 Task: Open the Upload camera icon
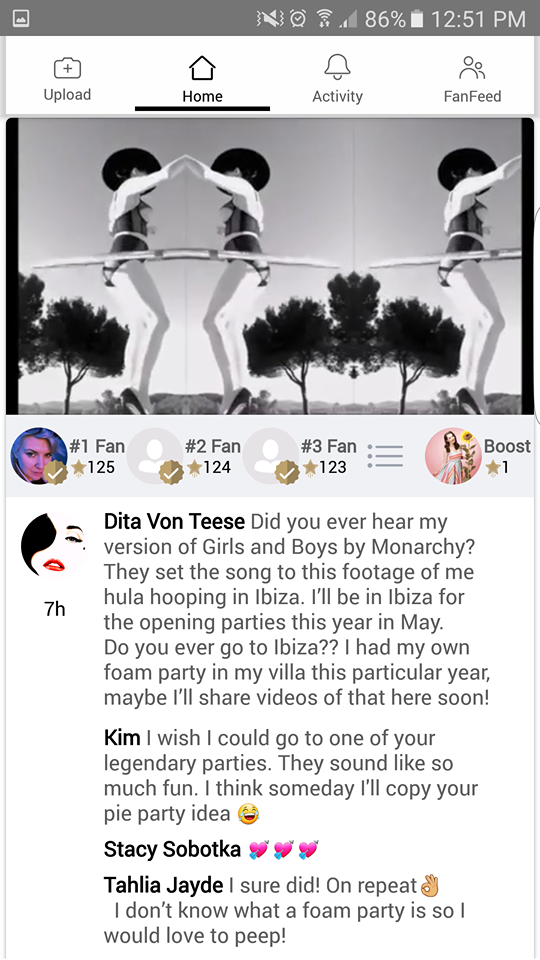[x=67, y=68]
